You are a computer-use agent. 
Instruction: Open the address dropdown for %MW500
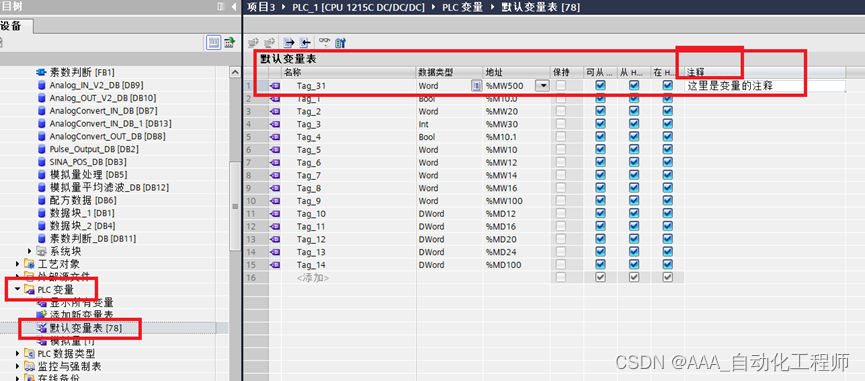543,85
